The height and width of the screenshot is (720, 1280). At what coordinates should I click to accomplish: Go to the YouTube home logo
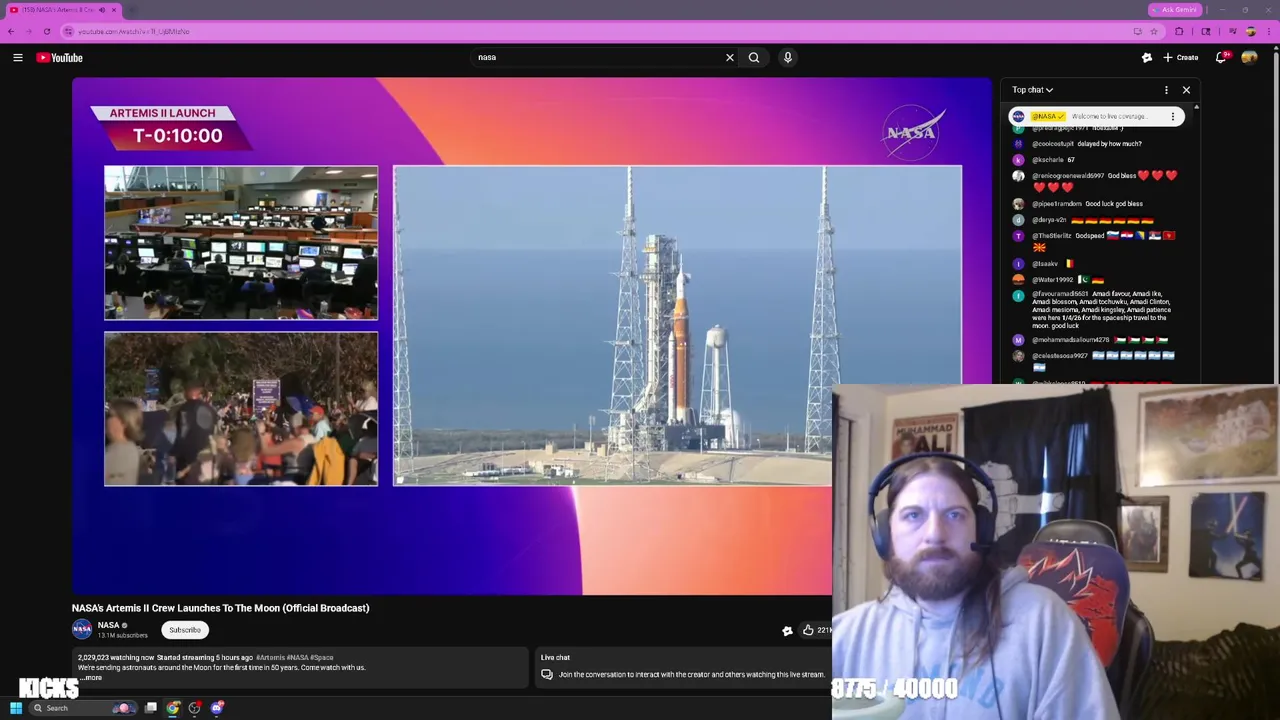pos(59,58)
